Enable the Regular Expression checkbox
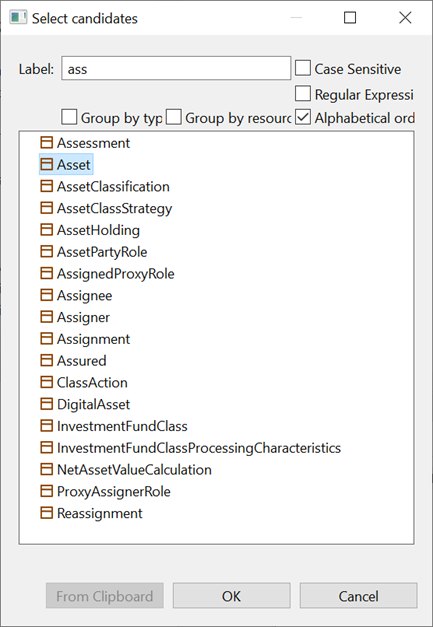Viewport: 433px width, 627px height. (303, 94)
